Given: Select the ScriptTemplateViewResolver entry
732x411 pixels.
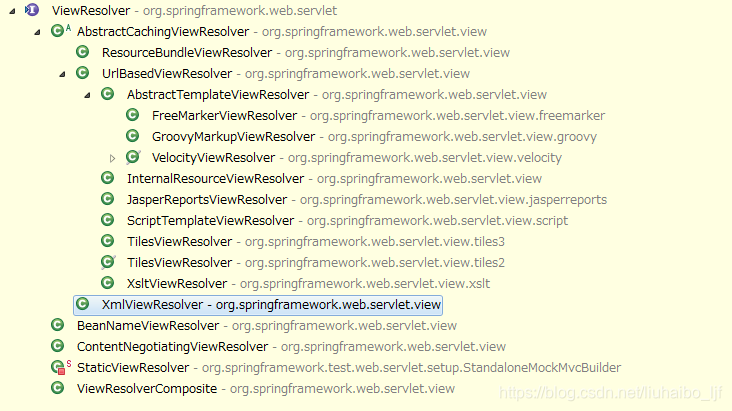Looking at the screenshot, I should tap(347, 221).
